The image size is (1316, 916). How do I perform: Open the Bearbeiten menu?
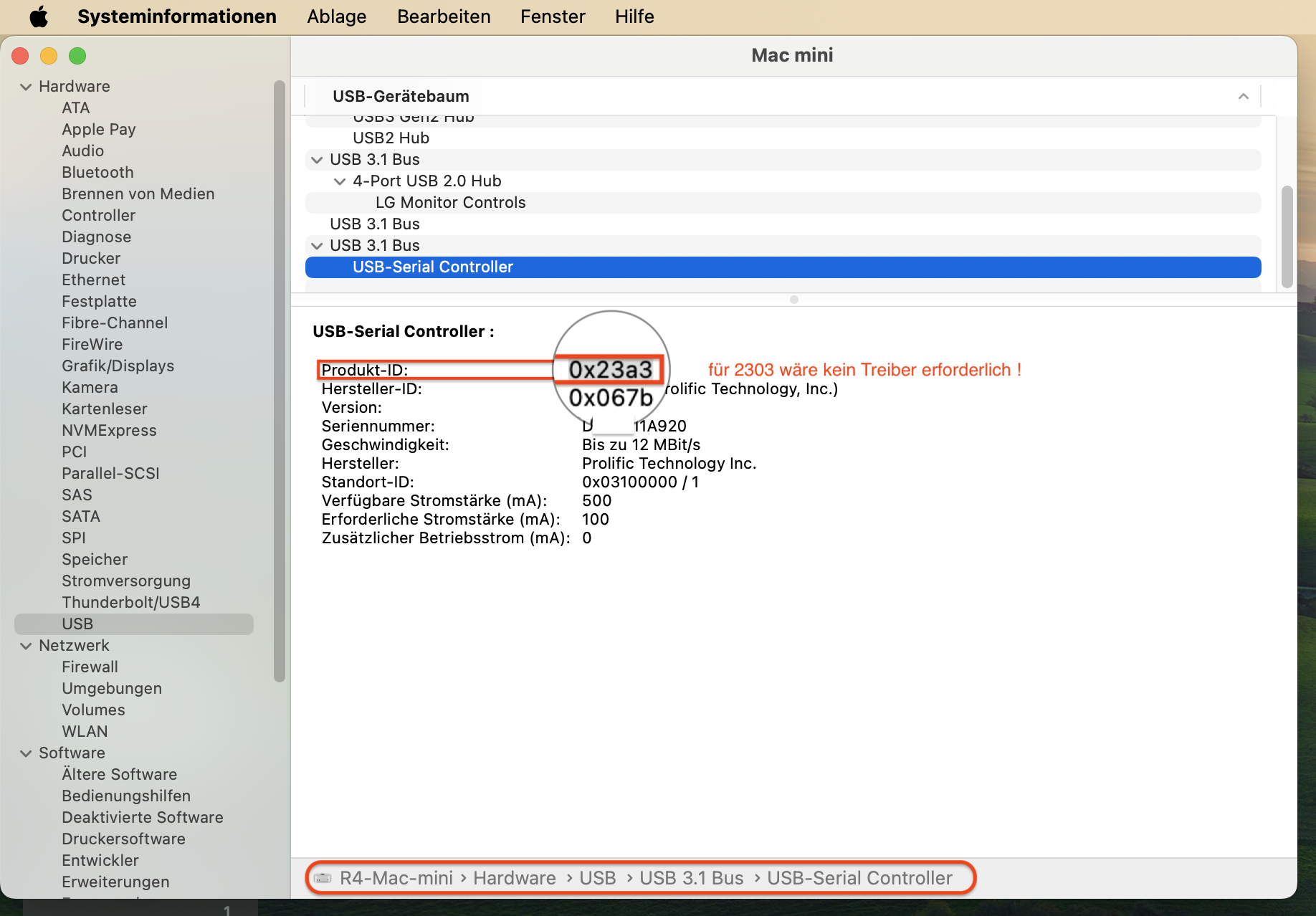coord(444,16)
